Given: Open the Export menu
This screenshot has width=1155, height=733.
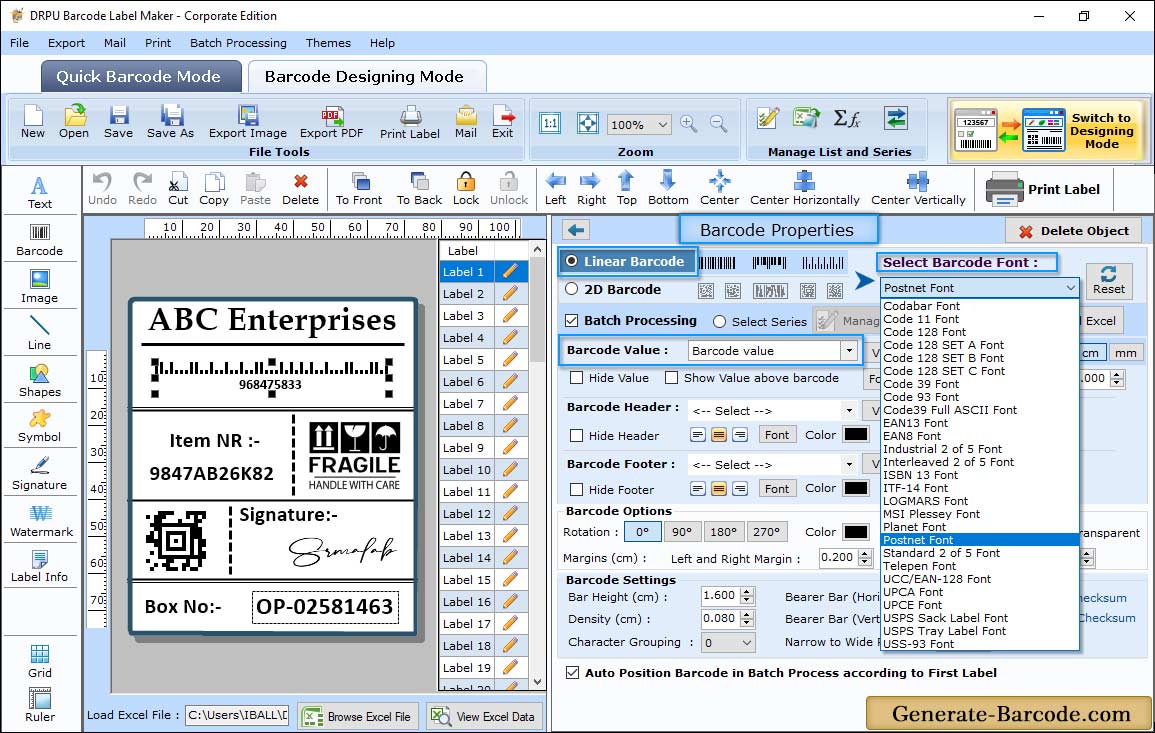Looking at the screenshot, I should [x=66, y=43].
